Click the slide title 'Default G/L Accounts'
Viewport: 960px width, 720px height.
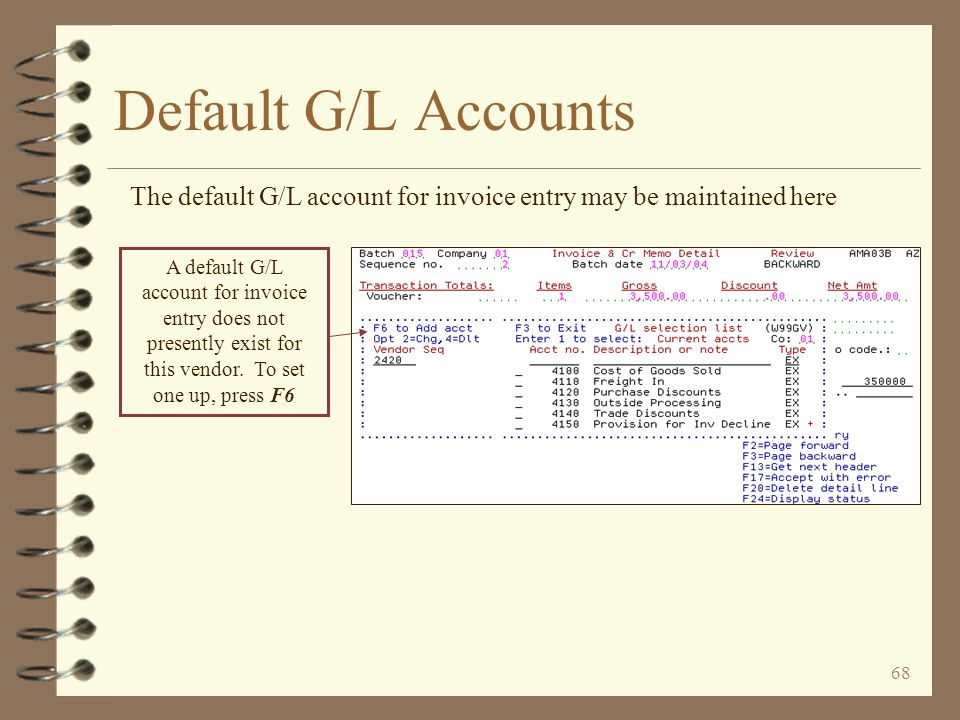[x=374, y=111]
